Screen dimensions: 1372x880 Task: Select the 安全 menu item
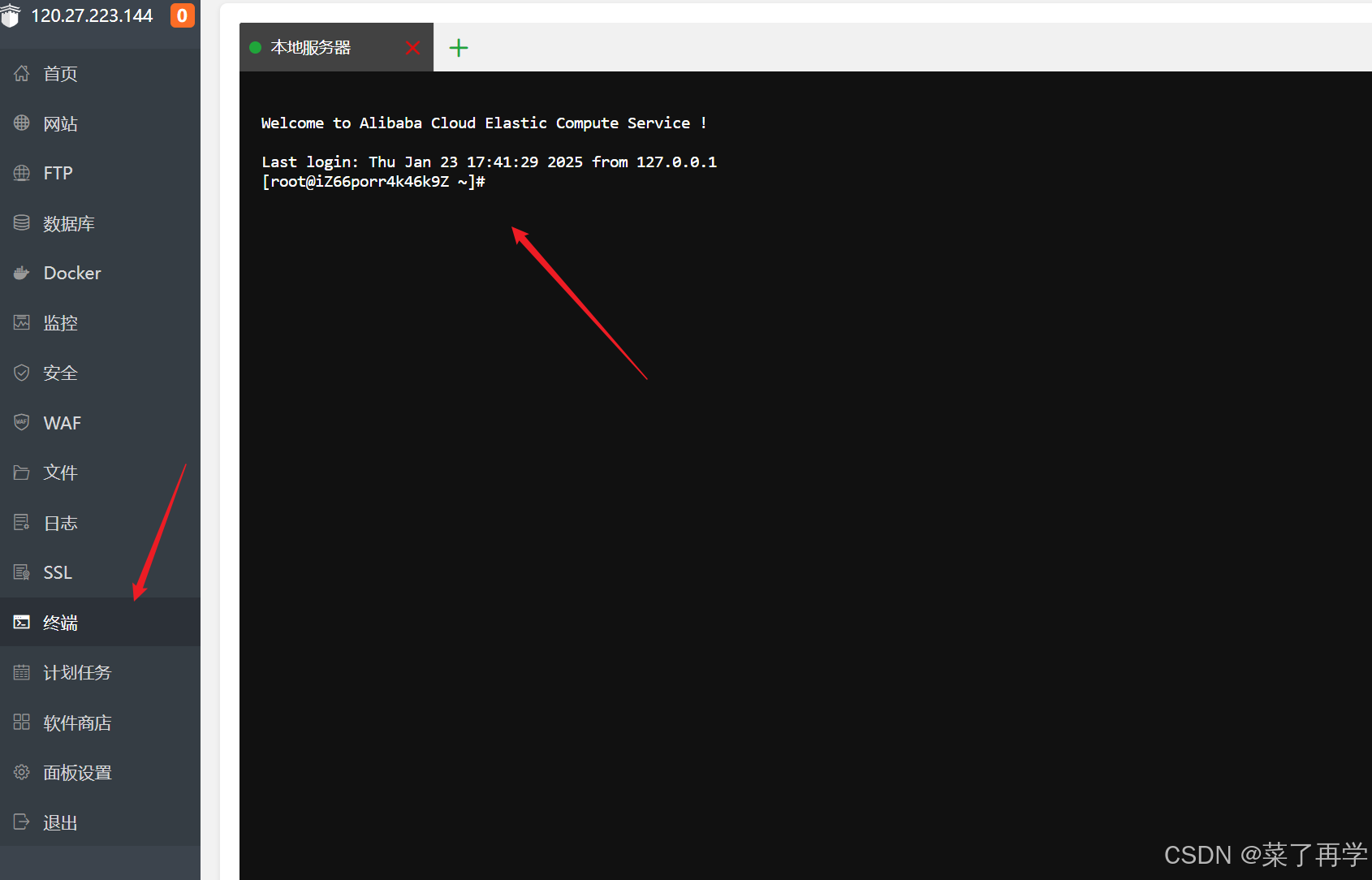pos(100,373)
